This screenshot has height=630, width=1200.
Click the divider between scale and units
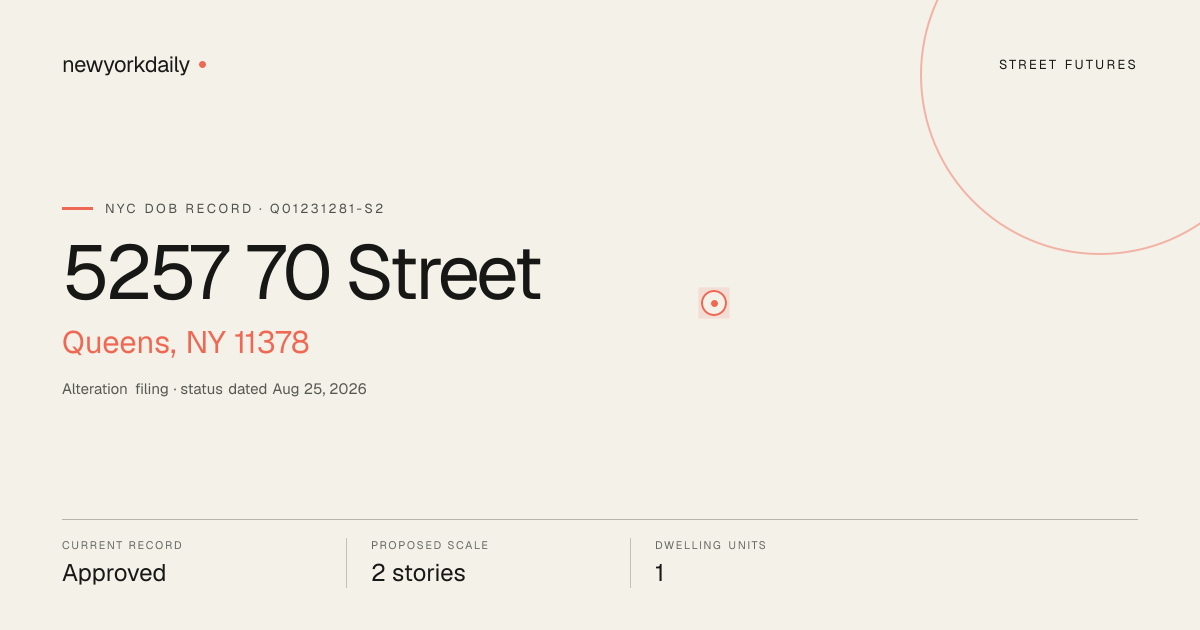[x=630, y=563]
